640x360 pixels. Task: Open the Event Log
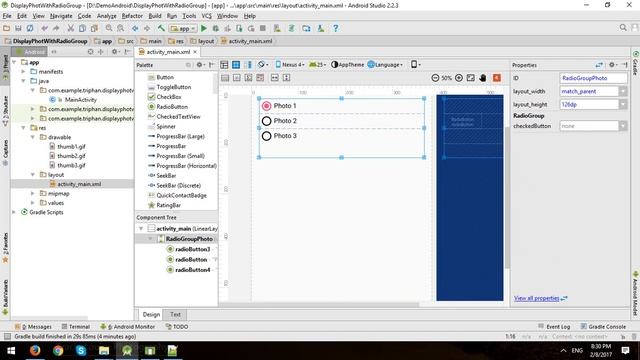[x=554, y=327]
